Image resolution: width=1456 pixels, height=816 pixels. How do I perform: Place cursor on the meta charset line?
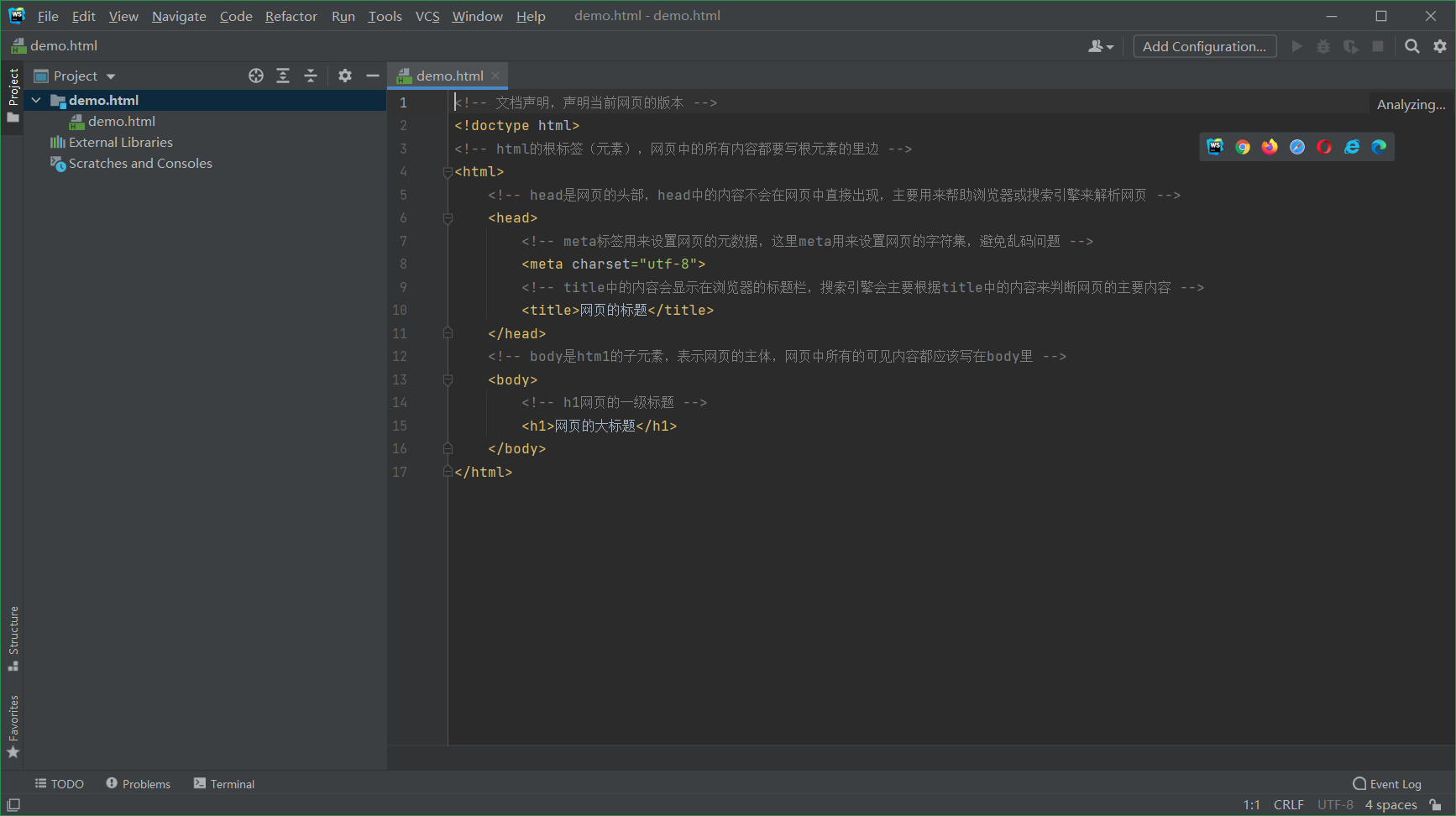coord(613,264)
